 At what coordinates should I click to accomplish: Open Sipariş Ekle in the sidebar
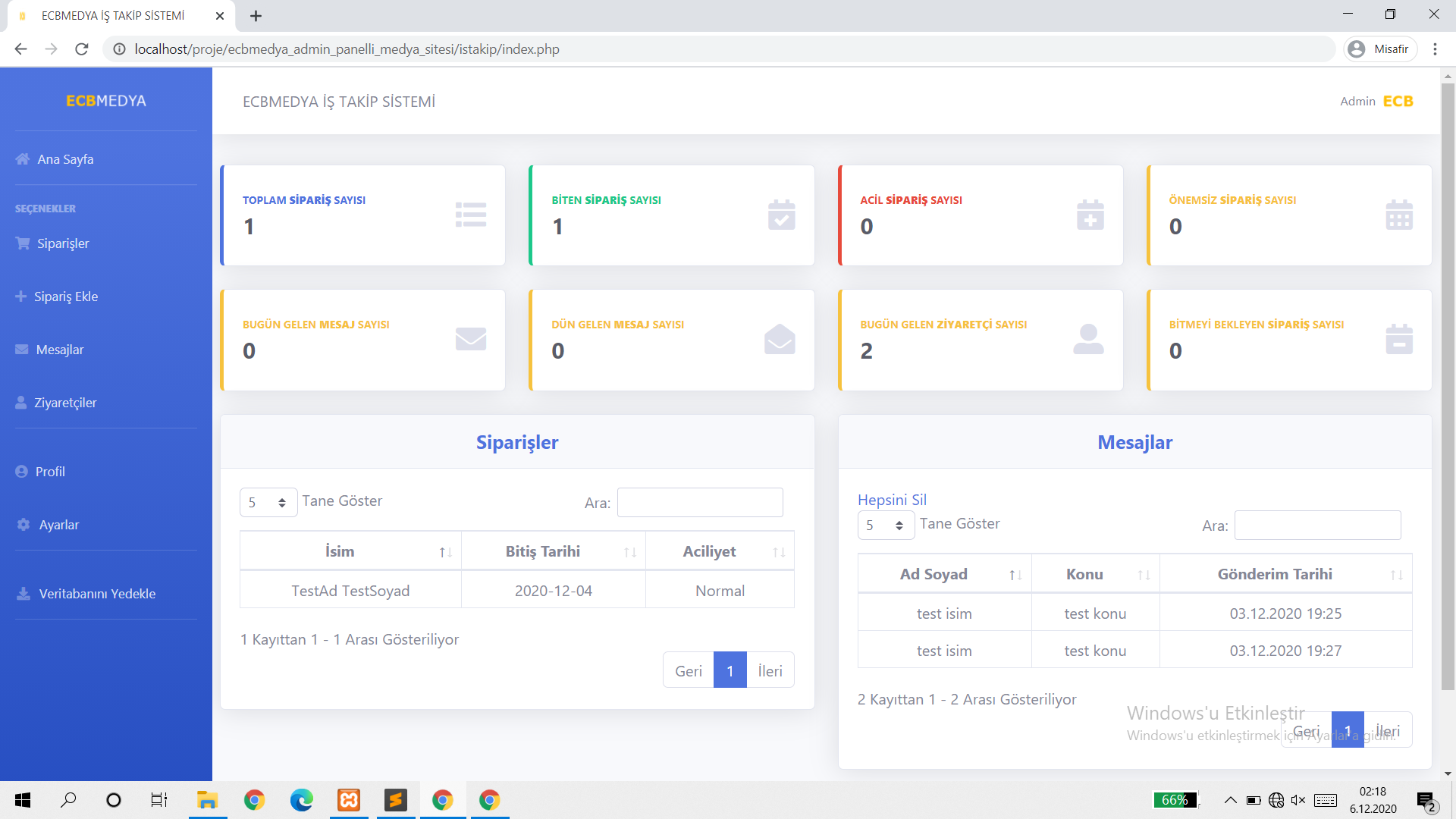65,297
